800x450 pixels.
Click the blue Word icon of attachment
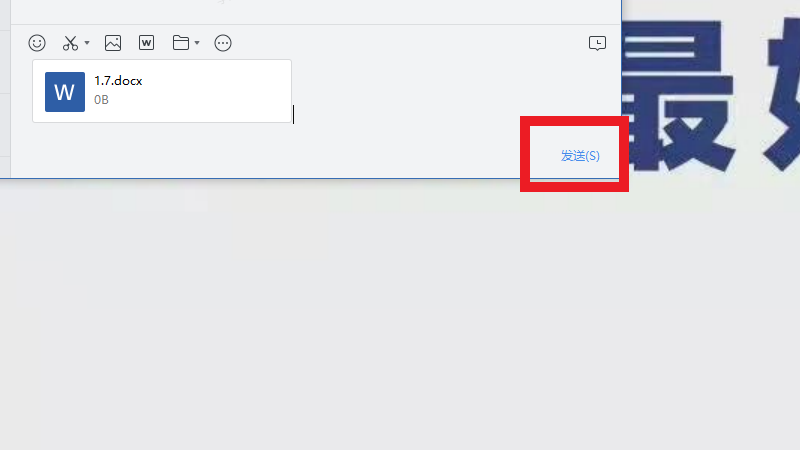[x=65, y=92]
